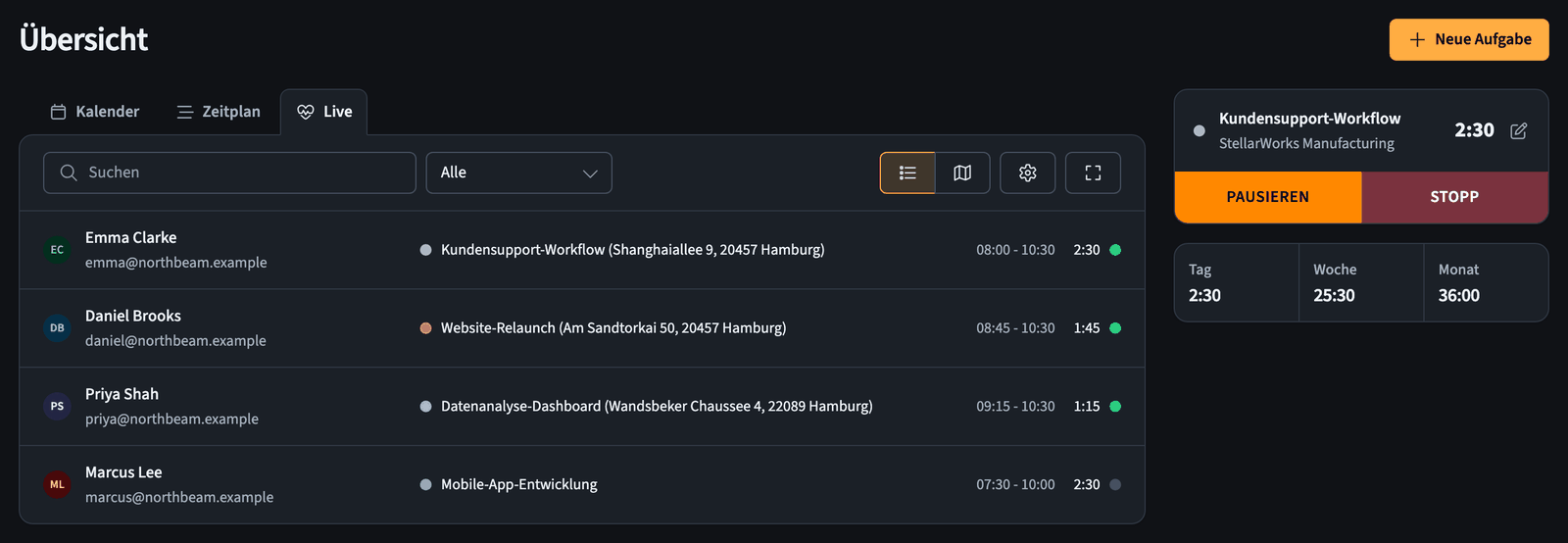Open Daniel Brooks' name
This screenshot has width=1568, height=543.
point(133,316)
